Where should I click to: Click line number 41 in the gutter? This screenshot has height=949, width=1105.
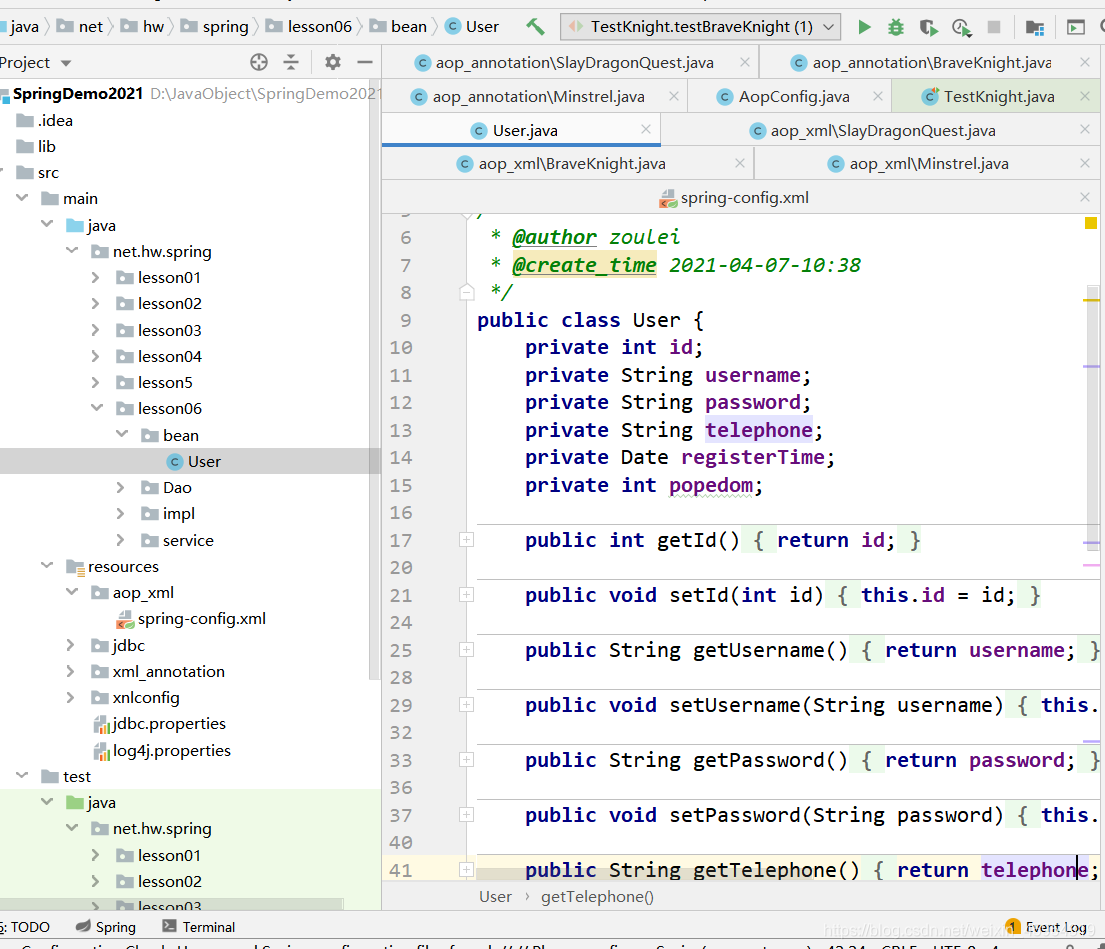(x=401, y=870)
